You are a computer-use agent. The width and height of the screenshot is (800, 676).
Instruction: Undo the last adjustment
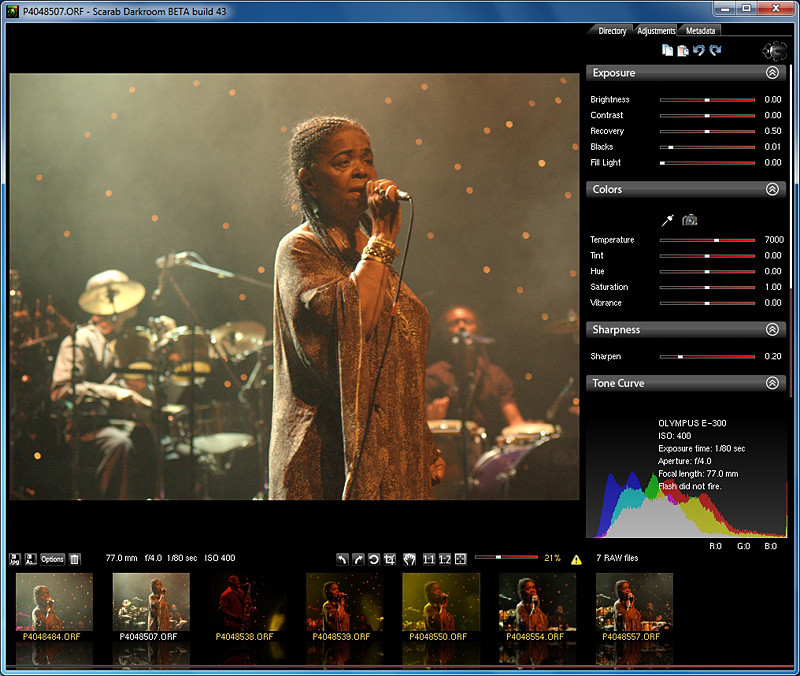pos(699,50)
